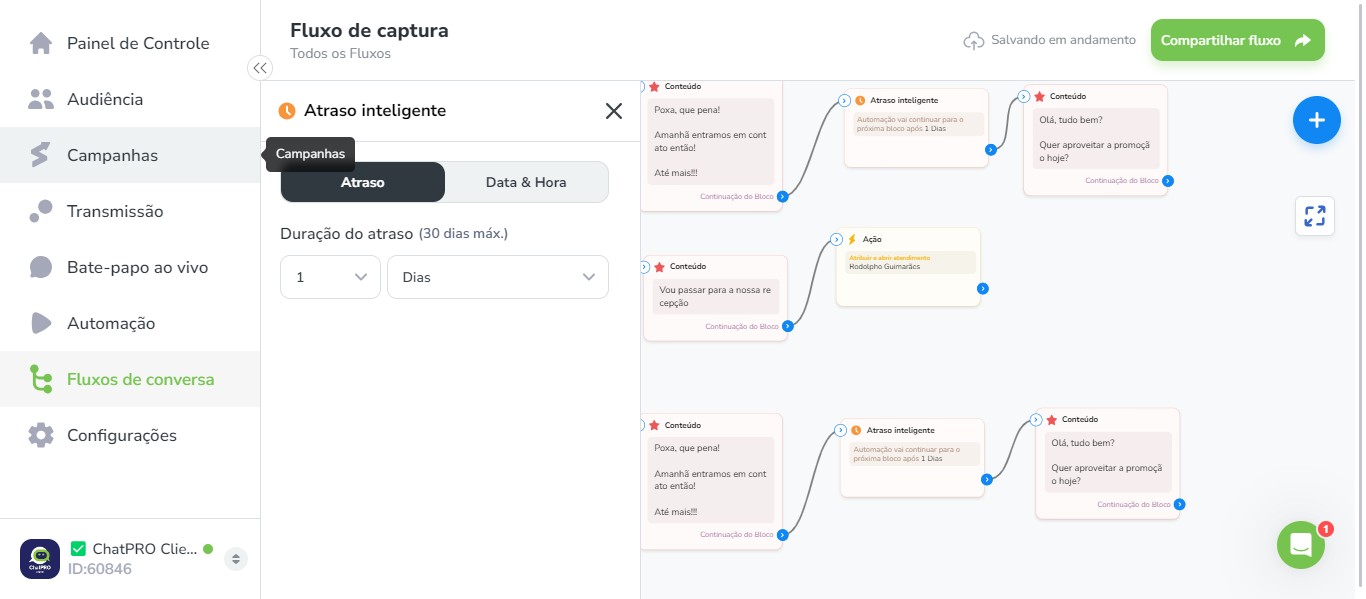
Task: Click 'Salvando em andamento' status text
Action: pos(1063,41)
